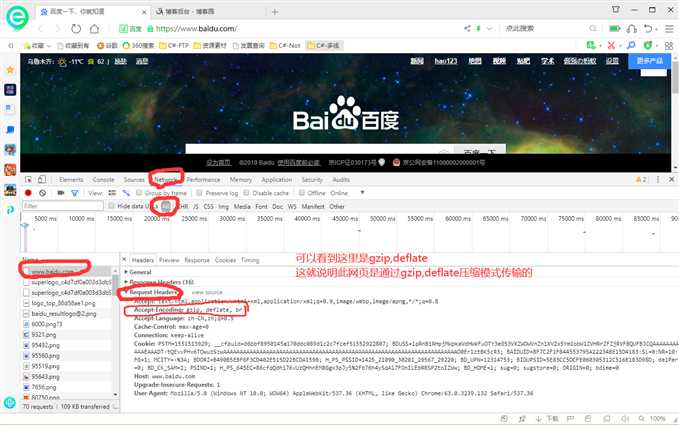Click DevTools inspect element icon
679x425 pixels.
29,179
